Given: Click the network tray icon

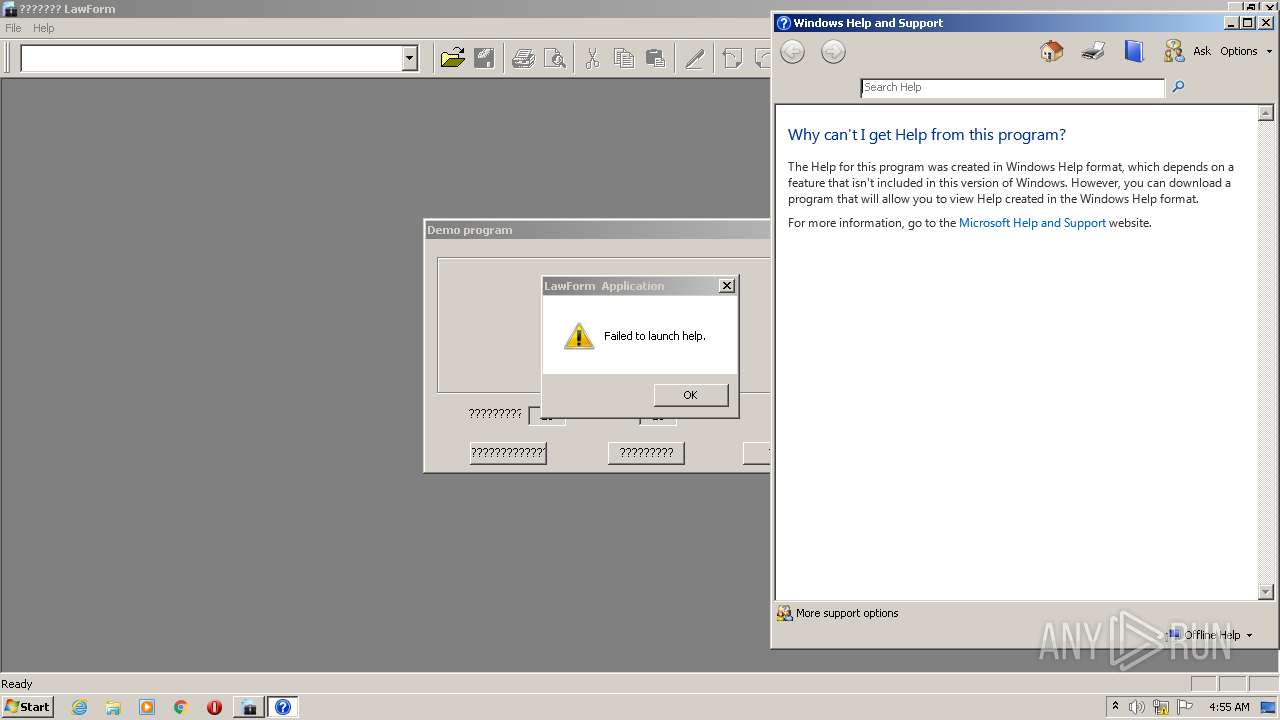Looking at the screenshot, I should [x=1161, y=707].
